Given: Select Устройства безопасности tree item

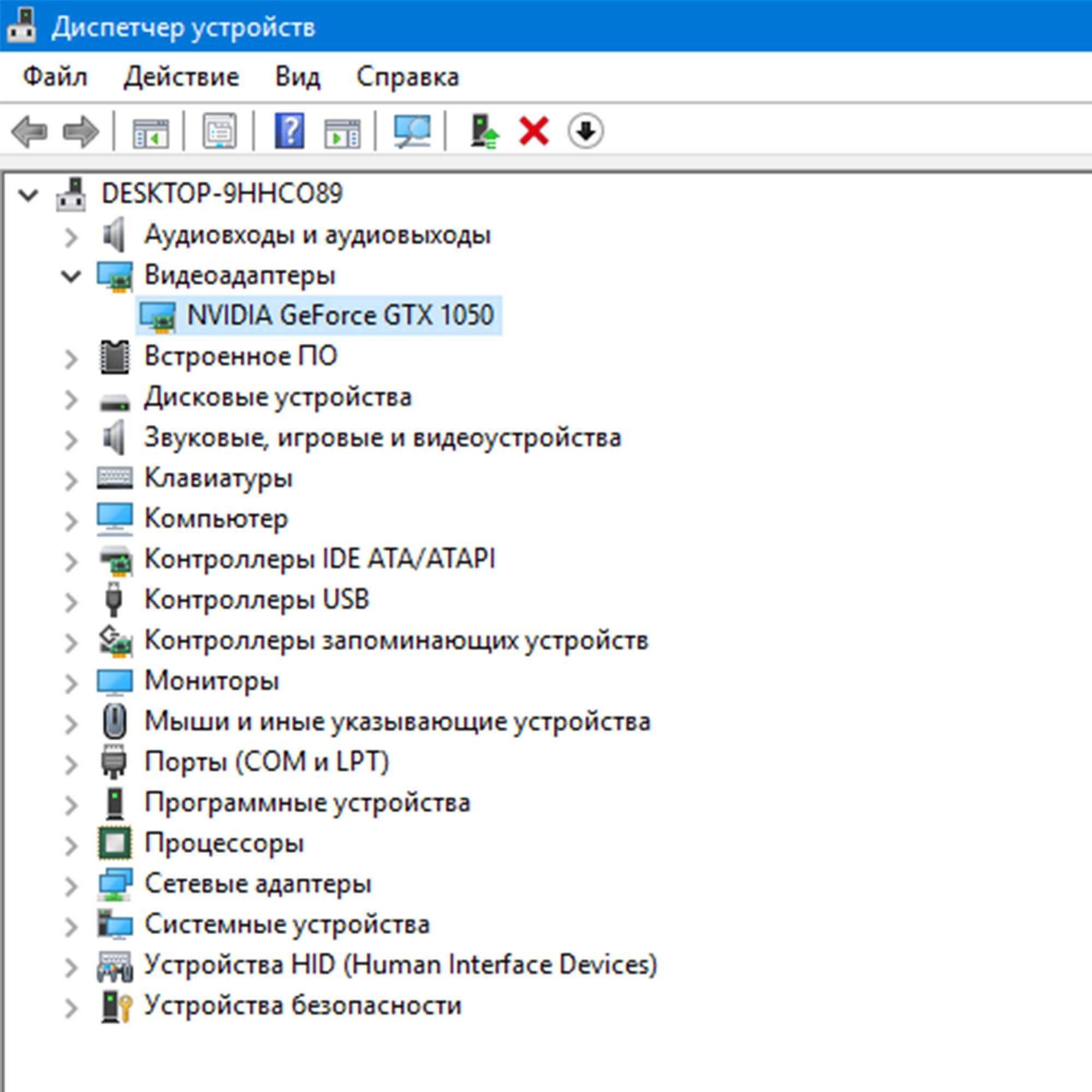Looking at the screenshot, I should [303, 1005].
